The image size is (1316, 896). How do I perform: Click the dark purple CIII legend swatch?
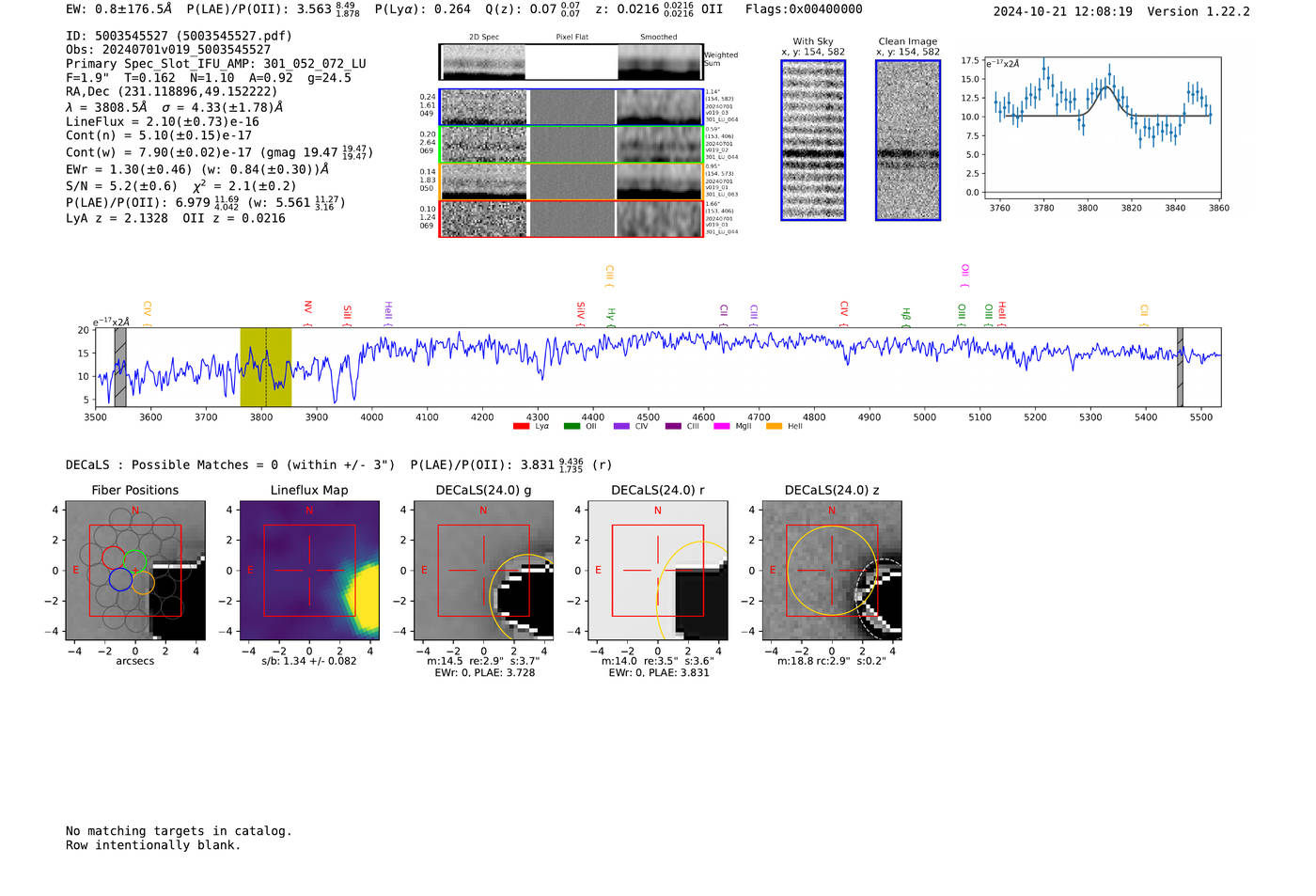(x=673, y=427)
